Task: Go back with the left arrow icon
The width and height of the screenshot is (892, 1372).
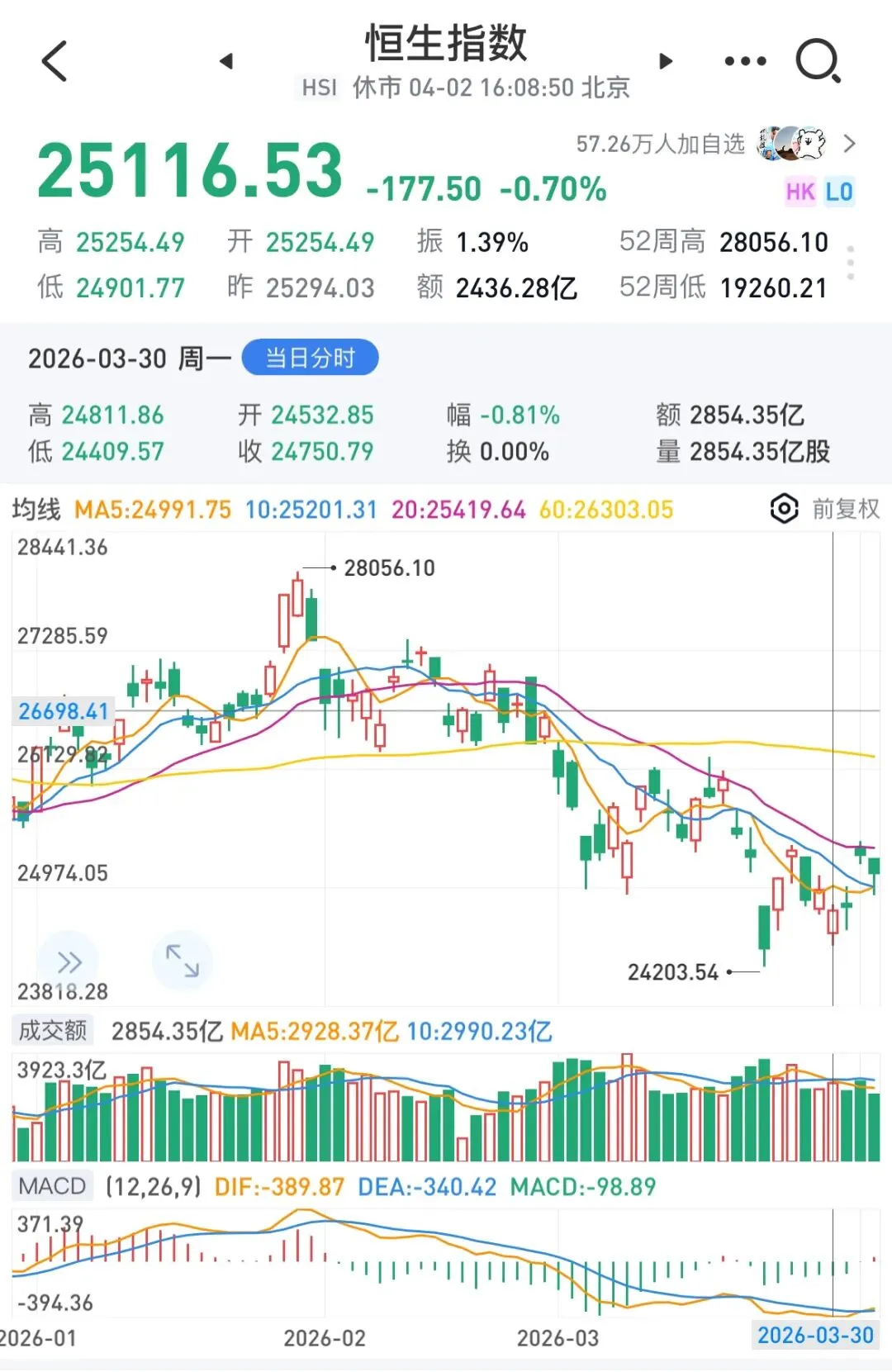Action: 55,61
